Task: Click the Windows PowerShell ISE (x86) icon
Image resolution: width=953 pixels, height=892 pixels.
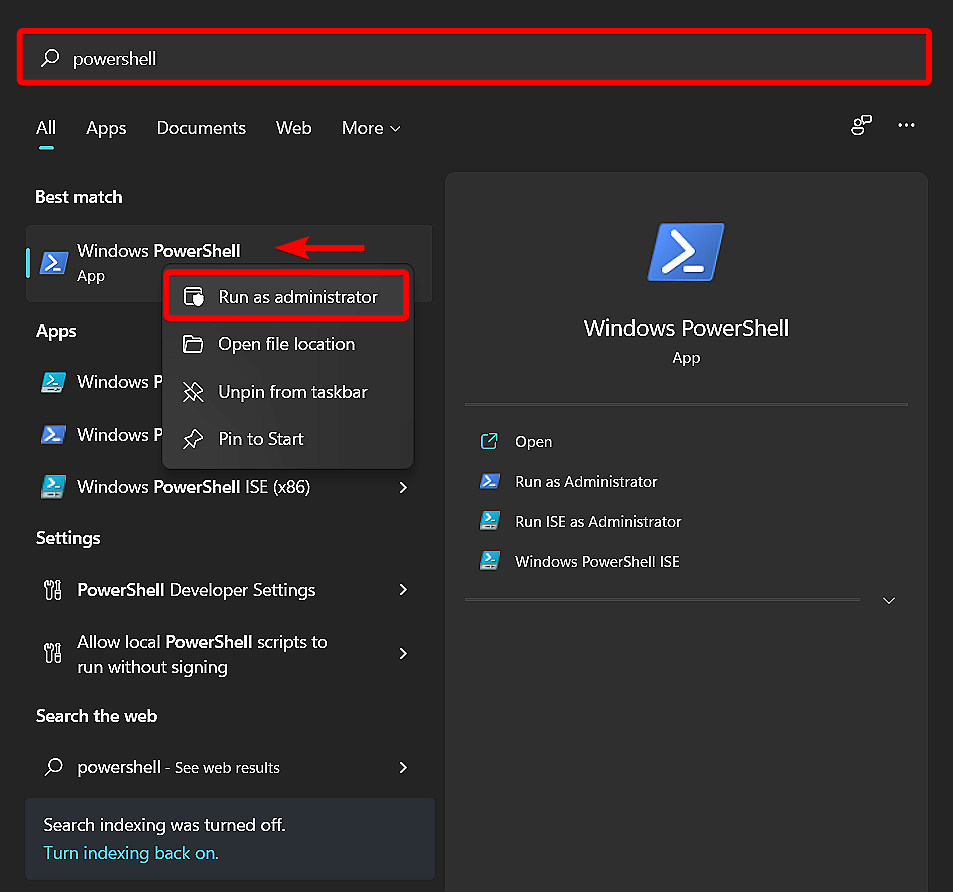Action: [x=53, y=487]
